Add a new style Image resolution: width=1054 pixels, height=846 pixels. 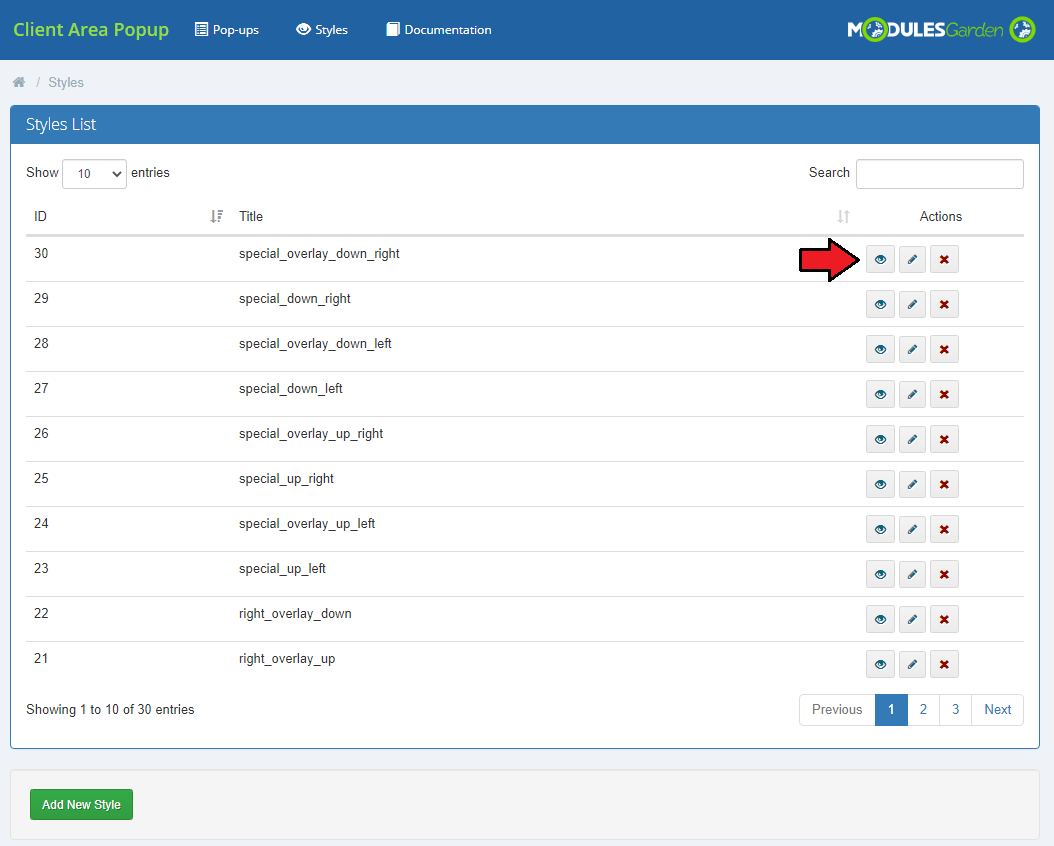81,804
